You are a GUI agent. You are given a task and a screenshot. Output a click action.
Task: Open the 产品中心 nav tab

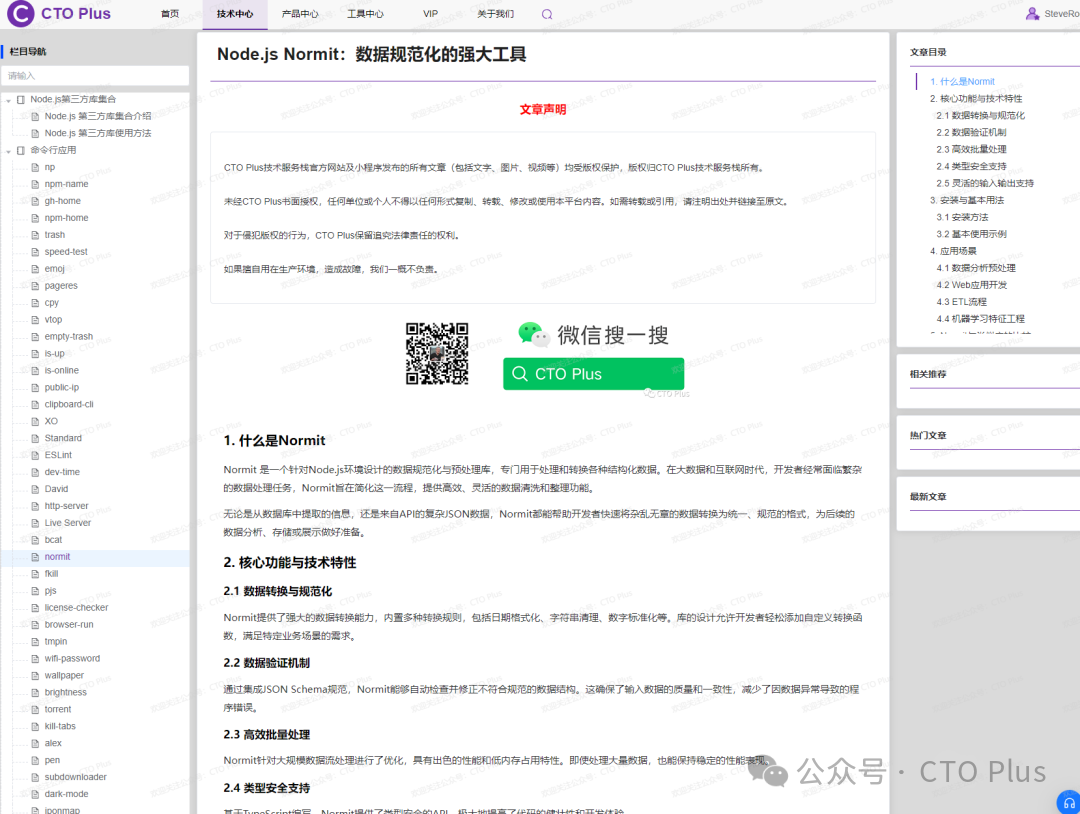point(300,14)
